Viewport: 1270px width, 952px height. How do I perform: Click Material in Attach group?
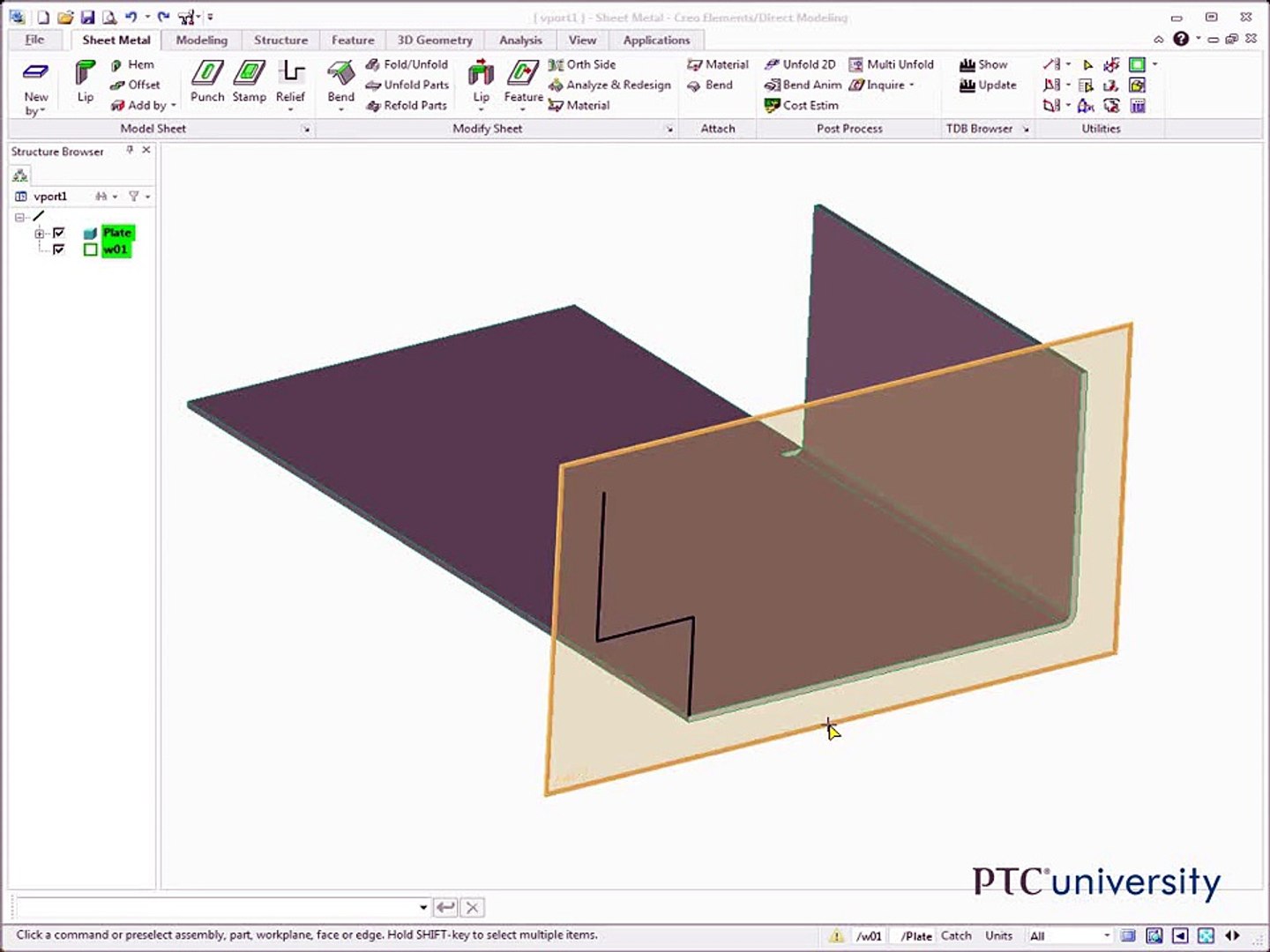tap(718, 64)
